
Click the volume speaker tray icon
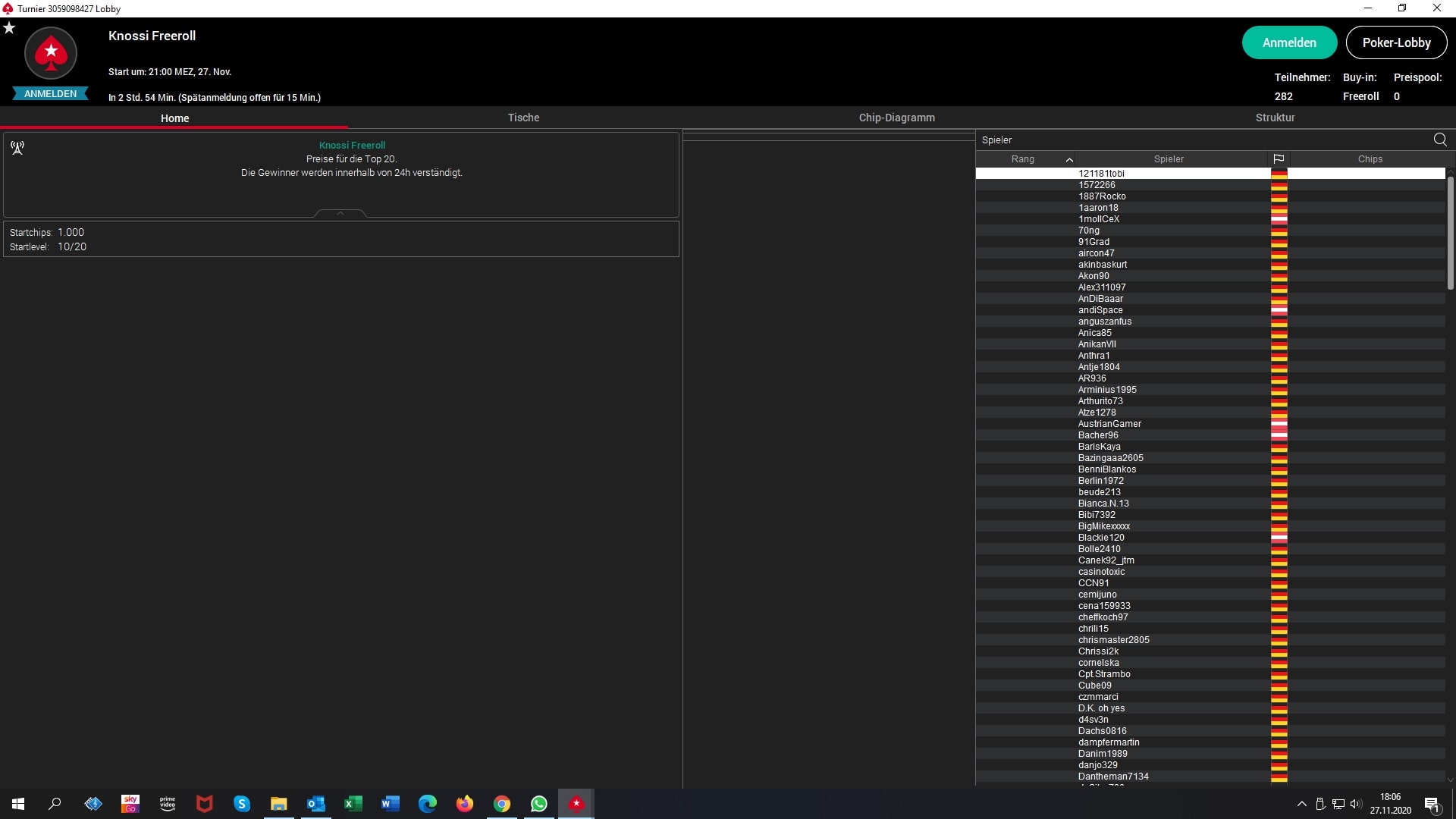click(x=1356, y=804)
